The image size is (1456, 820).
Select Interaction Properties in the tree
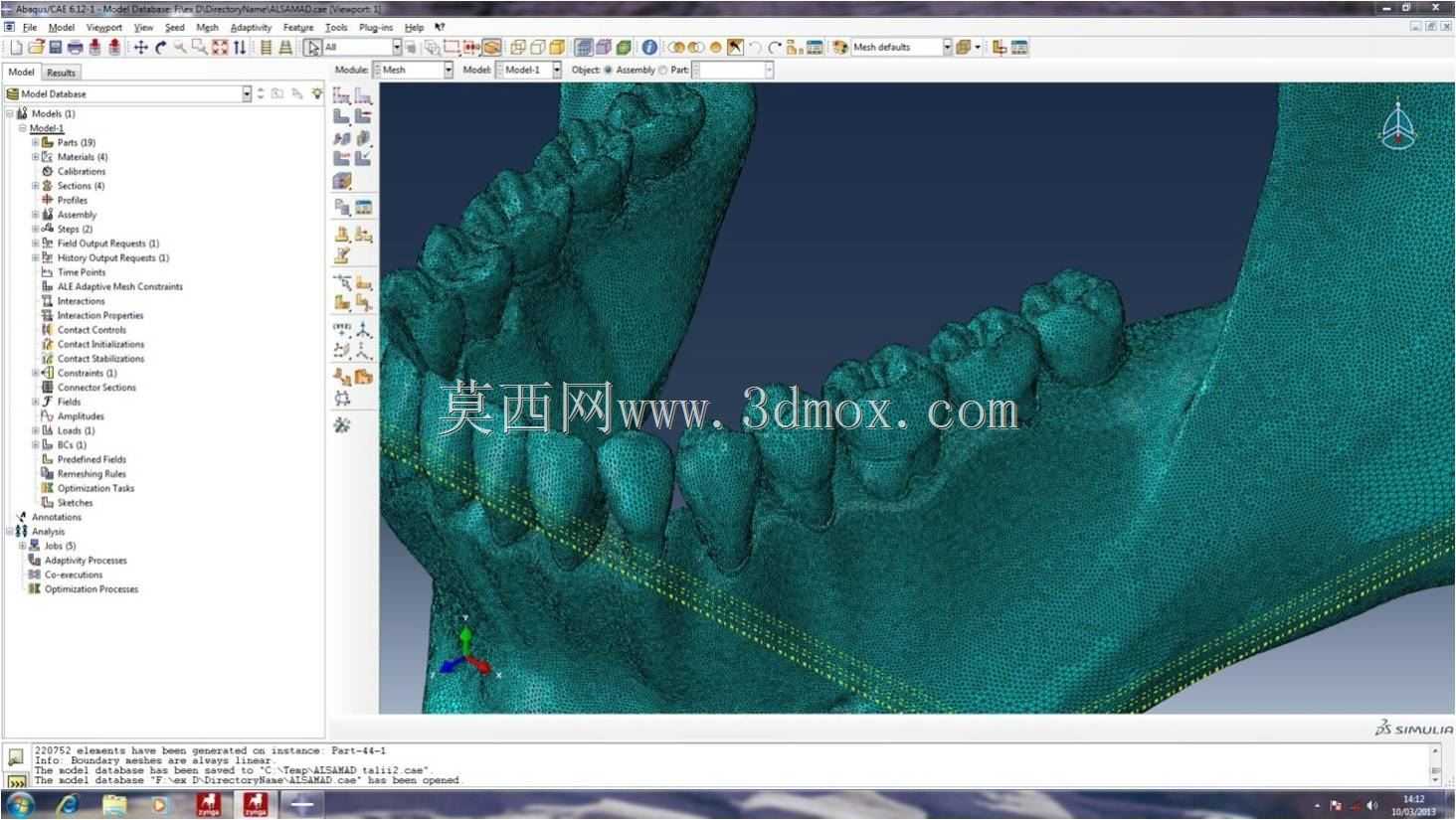tap(100, 315)
